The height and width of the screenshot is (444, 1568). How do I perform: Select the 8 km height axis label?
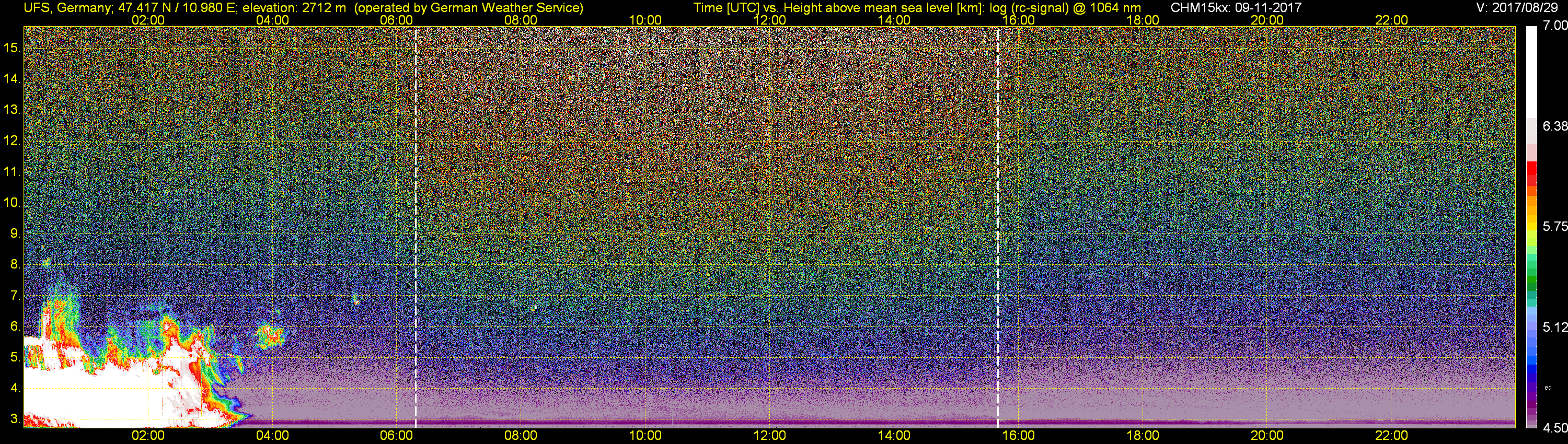[x=15, y=265]
